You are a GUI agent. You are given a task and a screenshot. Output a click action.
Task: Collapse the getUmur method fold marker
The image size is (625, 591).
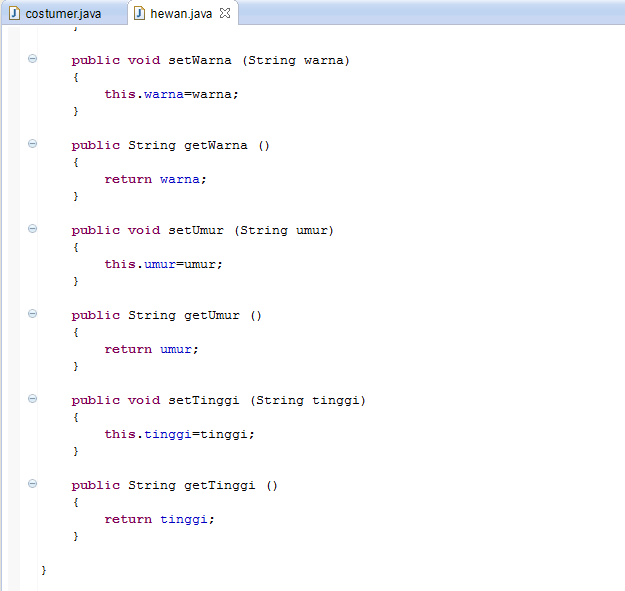click(32, 314)
